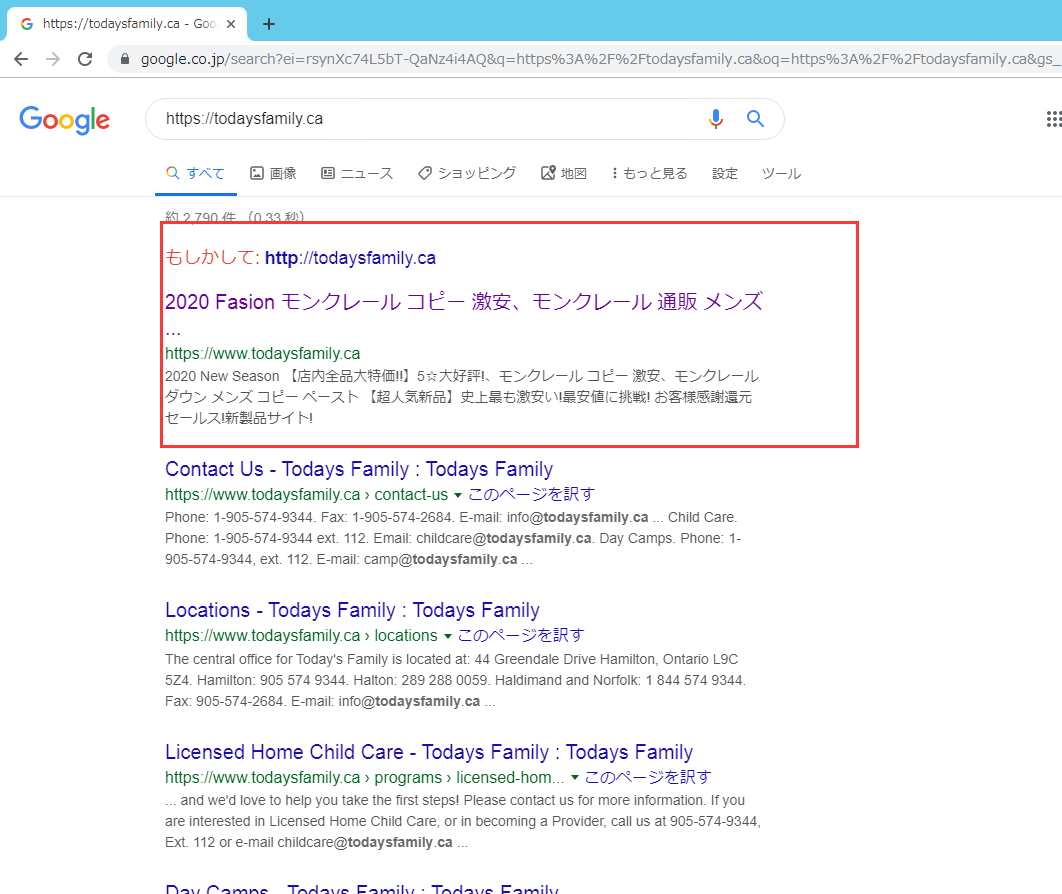Screen dimensions: 1062x894
Task: Switch to ニュース news tab
Action: [357, 173]
